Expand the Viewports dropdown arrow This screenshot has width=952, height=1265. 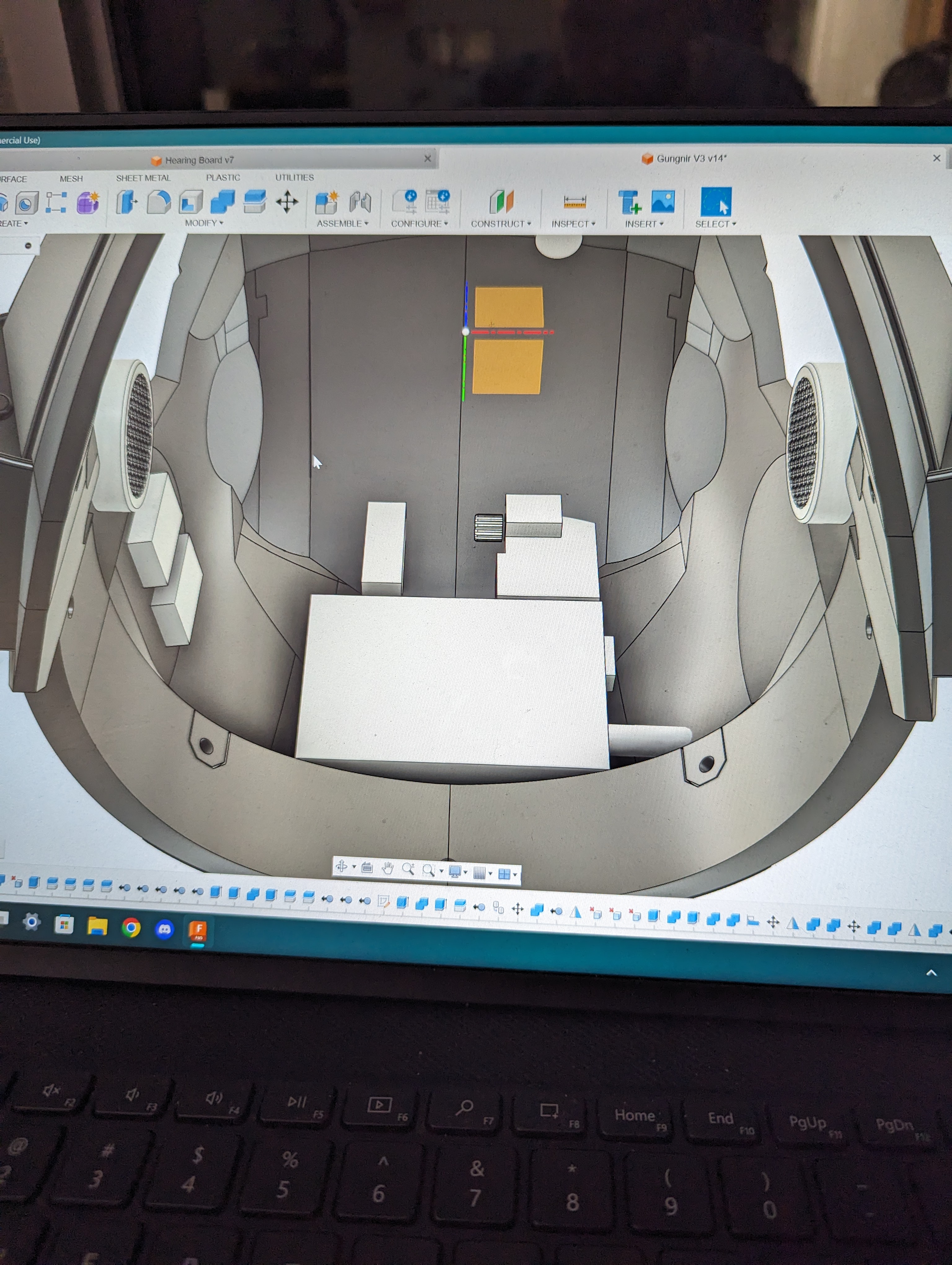(x=515, y=874)
